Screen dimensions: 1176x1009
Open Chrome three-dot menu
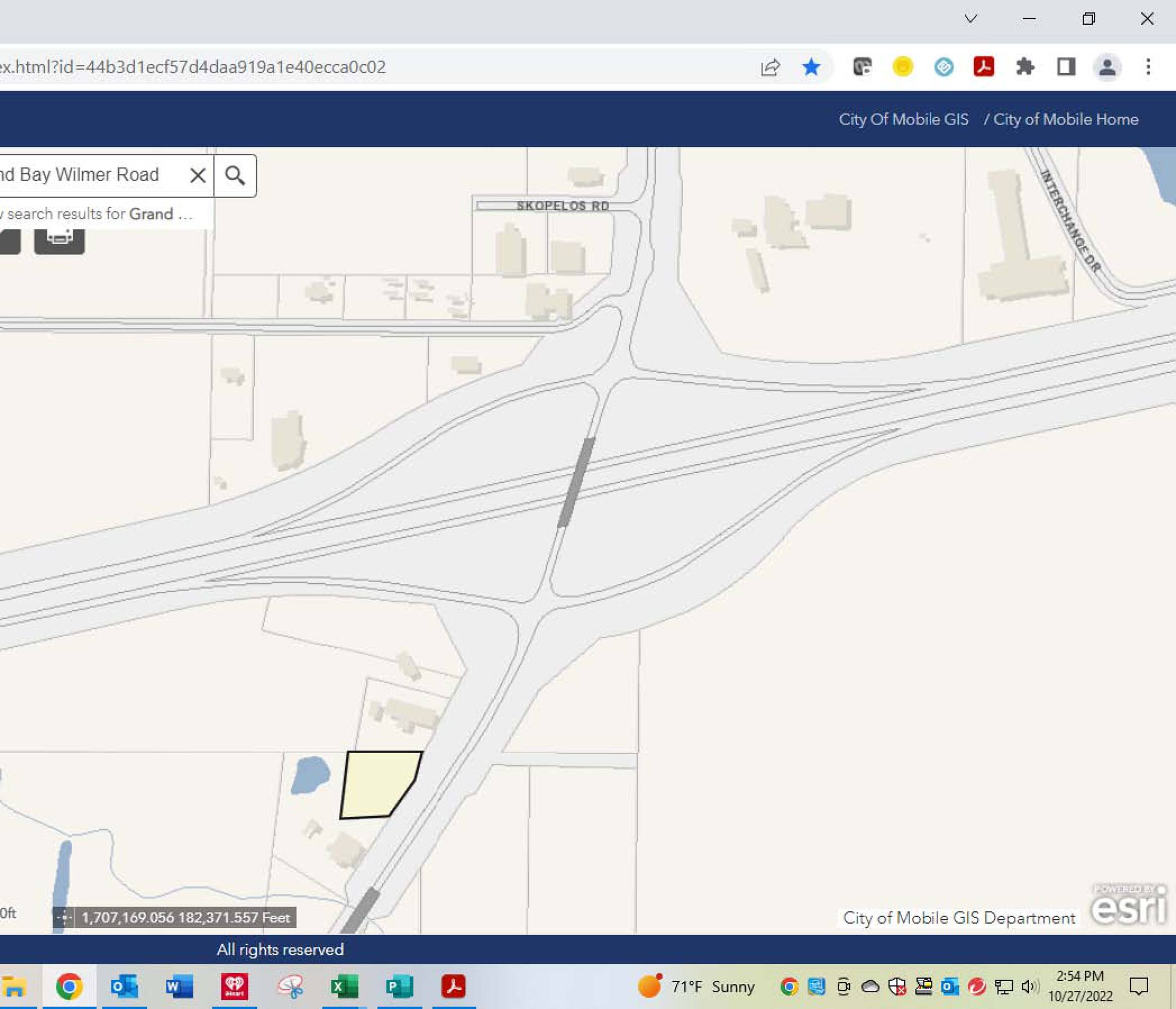pyautogui.click(x=1148, y=67)
